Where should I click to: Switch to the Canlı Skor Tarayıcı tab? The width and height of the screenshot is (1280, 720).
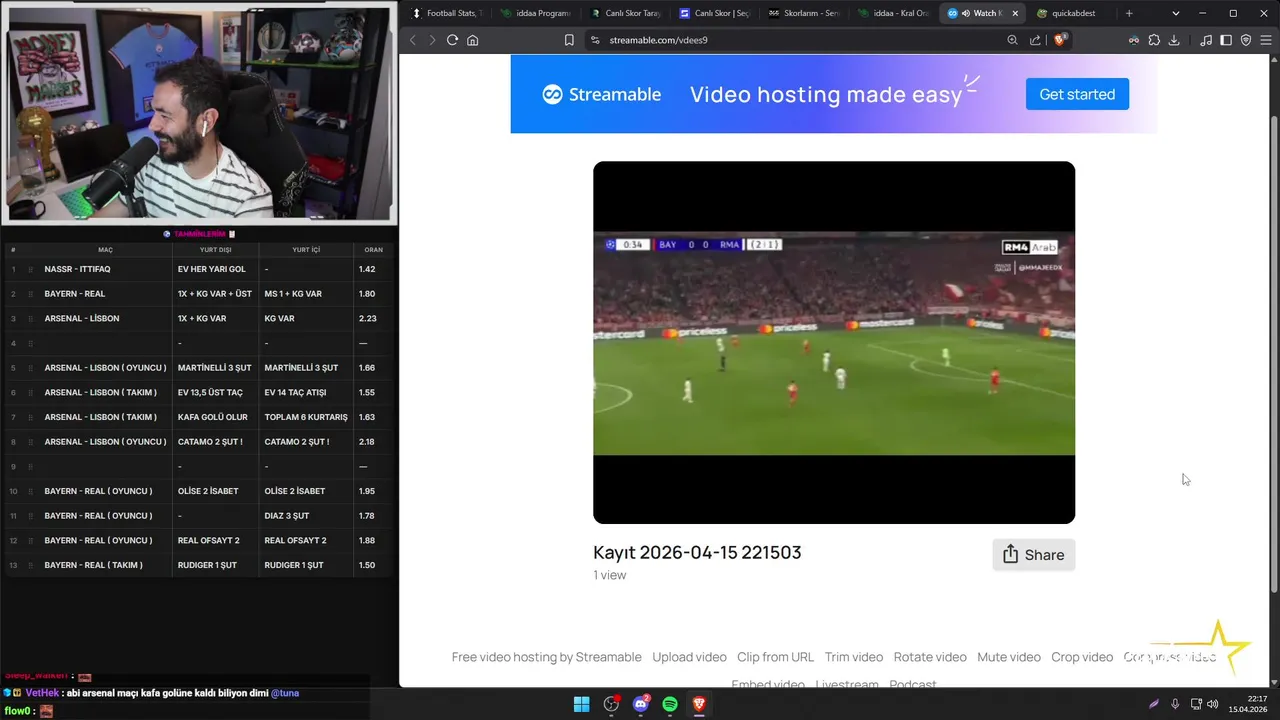pyautogui.click(x=626, y=13)
